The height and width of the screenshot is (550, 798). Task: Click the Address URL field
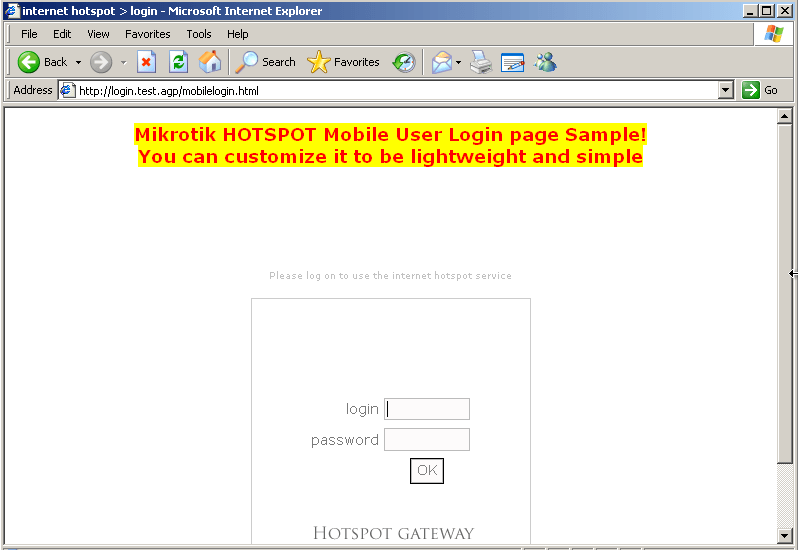tap(397, 91)
